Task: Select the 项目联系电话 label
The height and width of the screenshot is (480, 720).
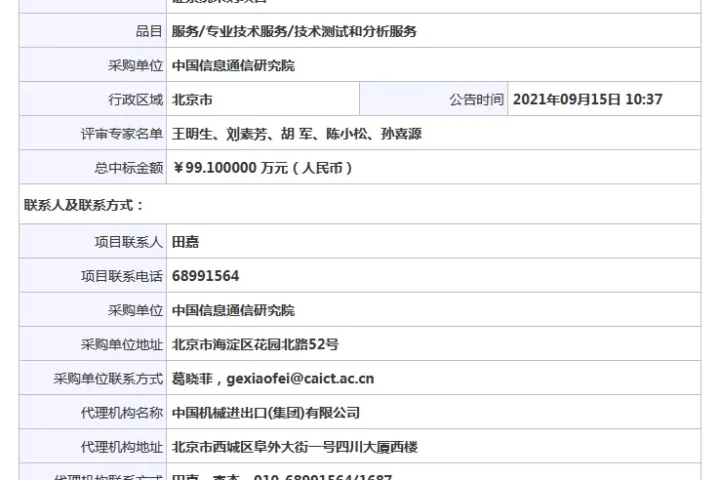Action: tap(122, 276)
